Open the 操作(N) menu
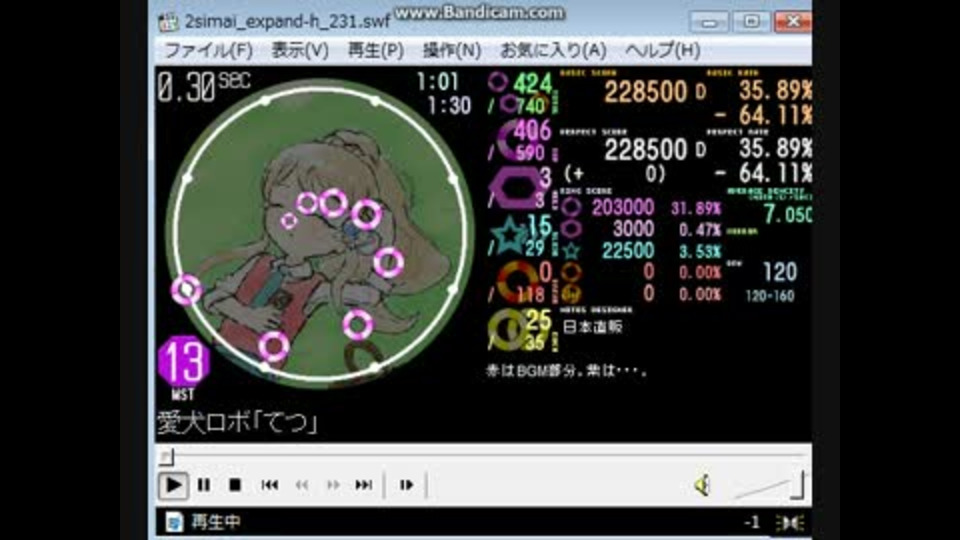The height and width of the screenshot is (540, 960). [x=452, y=50]
